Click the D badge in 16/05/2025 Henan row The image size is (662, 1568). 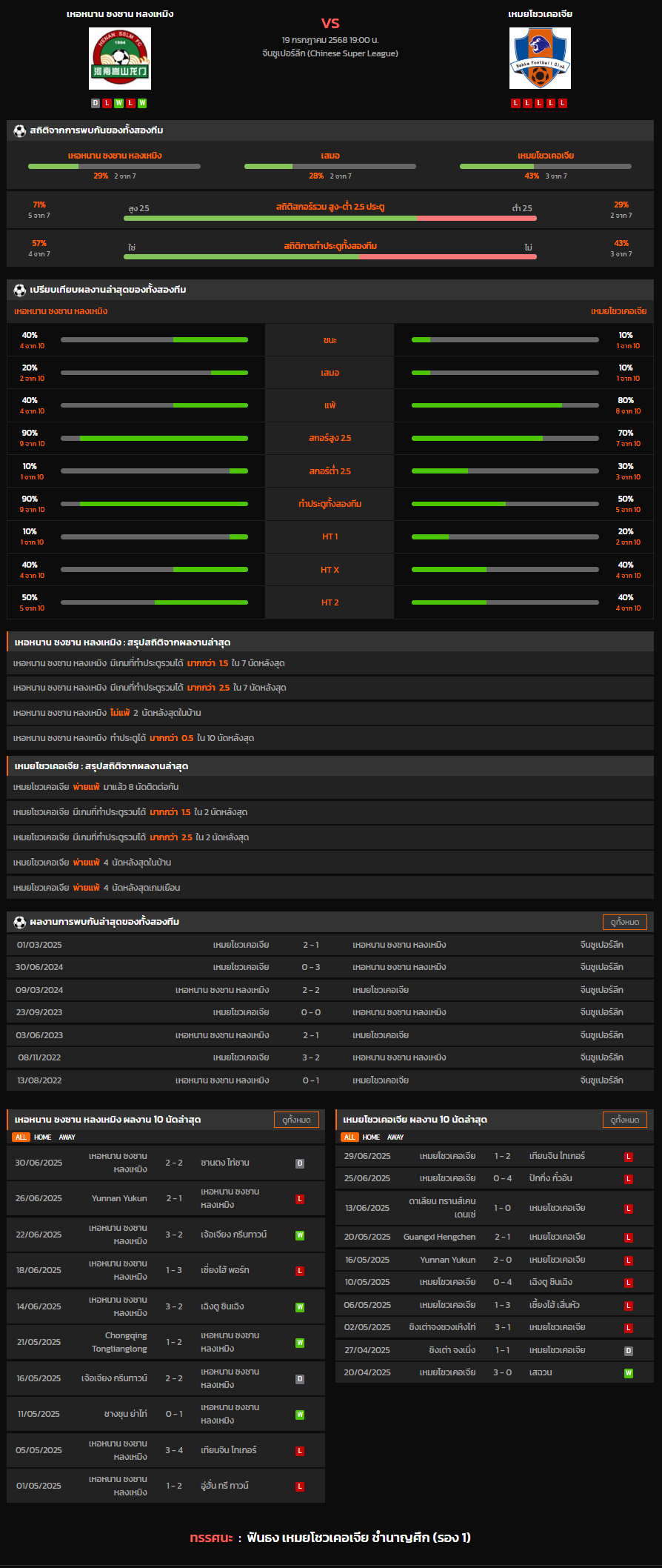(x=300, y=1379)
